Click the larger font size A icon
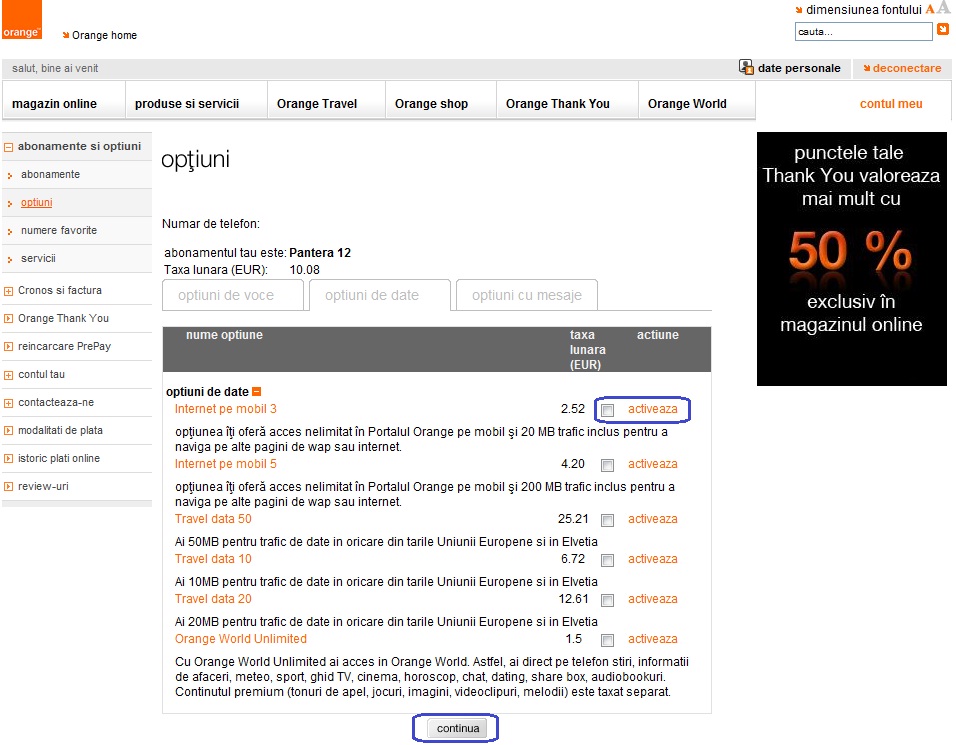 pyautogui.click(x=943, y=8)
